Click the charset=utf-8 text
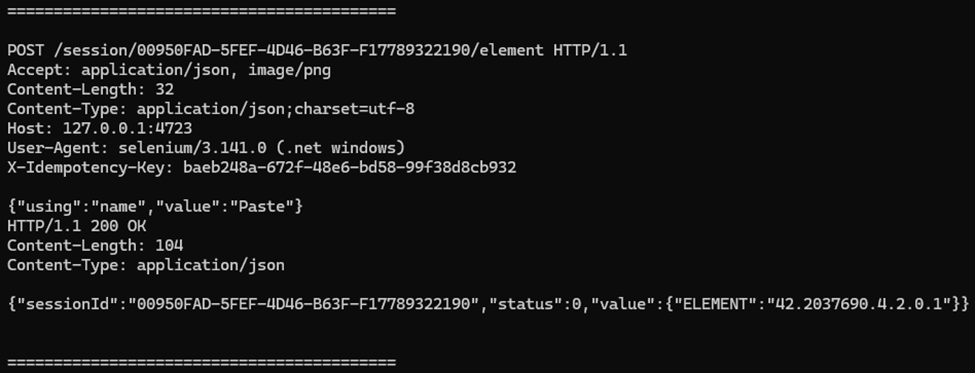Image resolution: width=975 pixels, height=373 pixels. [x=354, y=109]
